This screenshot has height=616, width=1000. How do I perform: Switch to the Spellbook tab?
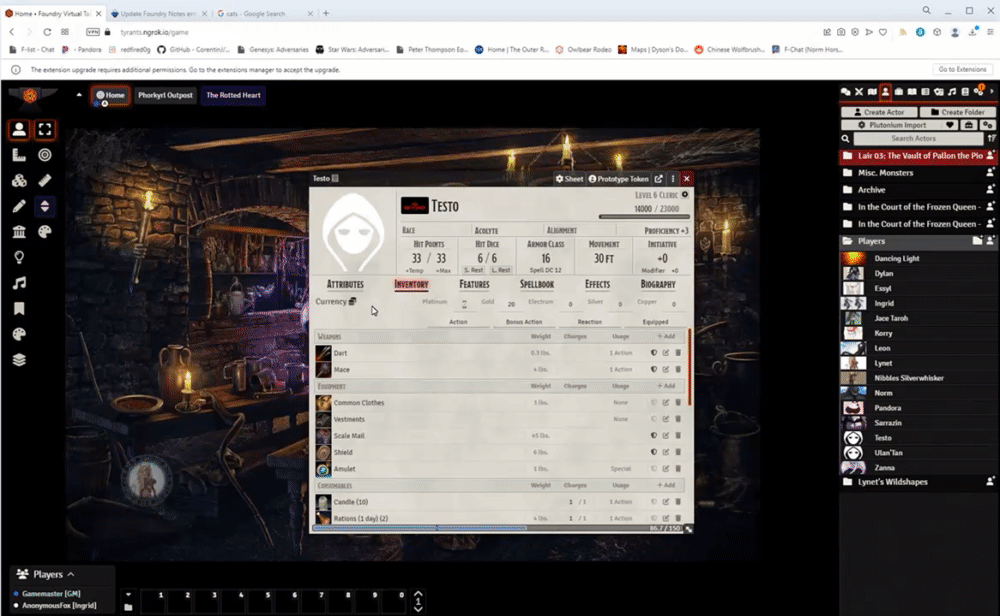coord(536,284)
